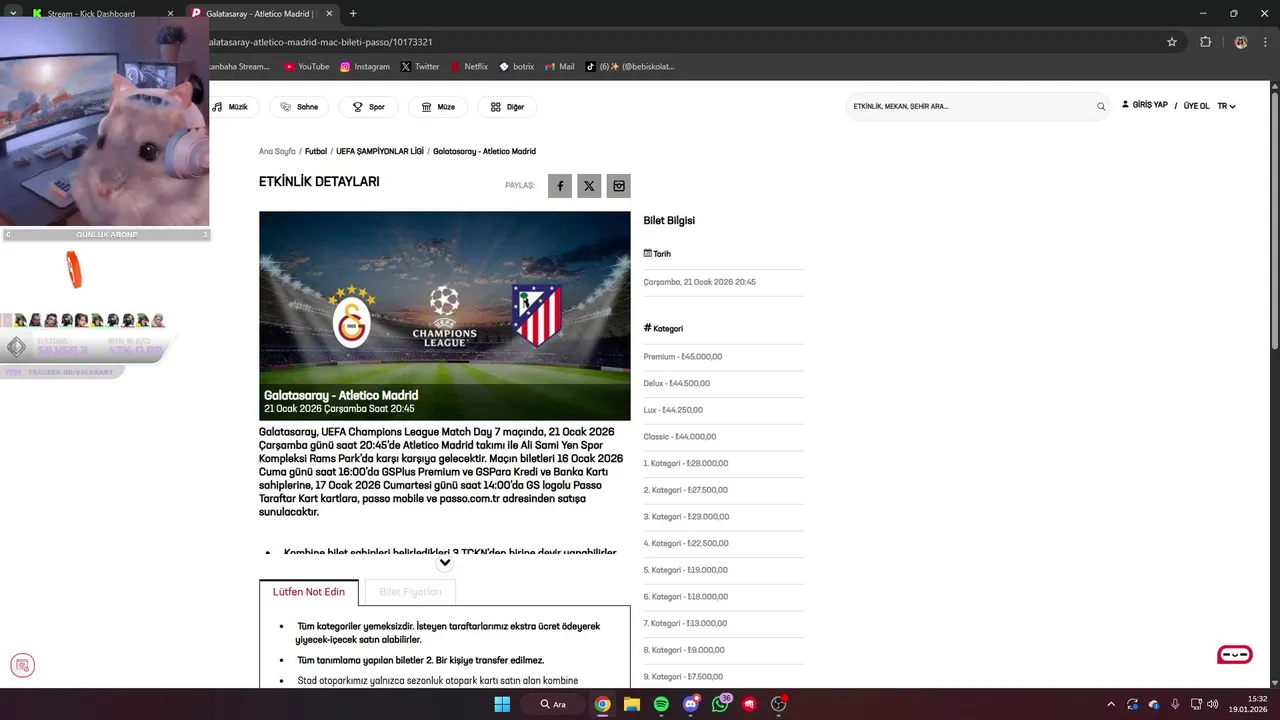
Task: Expand event description down arrow
Action: tap(445, 563)
